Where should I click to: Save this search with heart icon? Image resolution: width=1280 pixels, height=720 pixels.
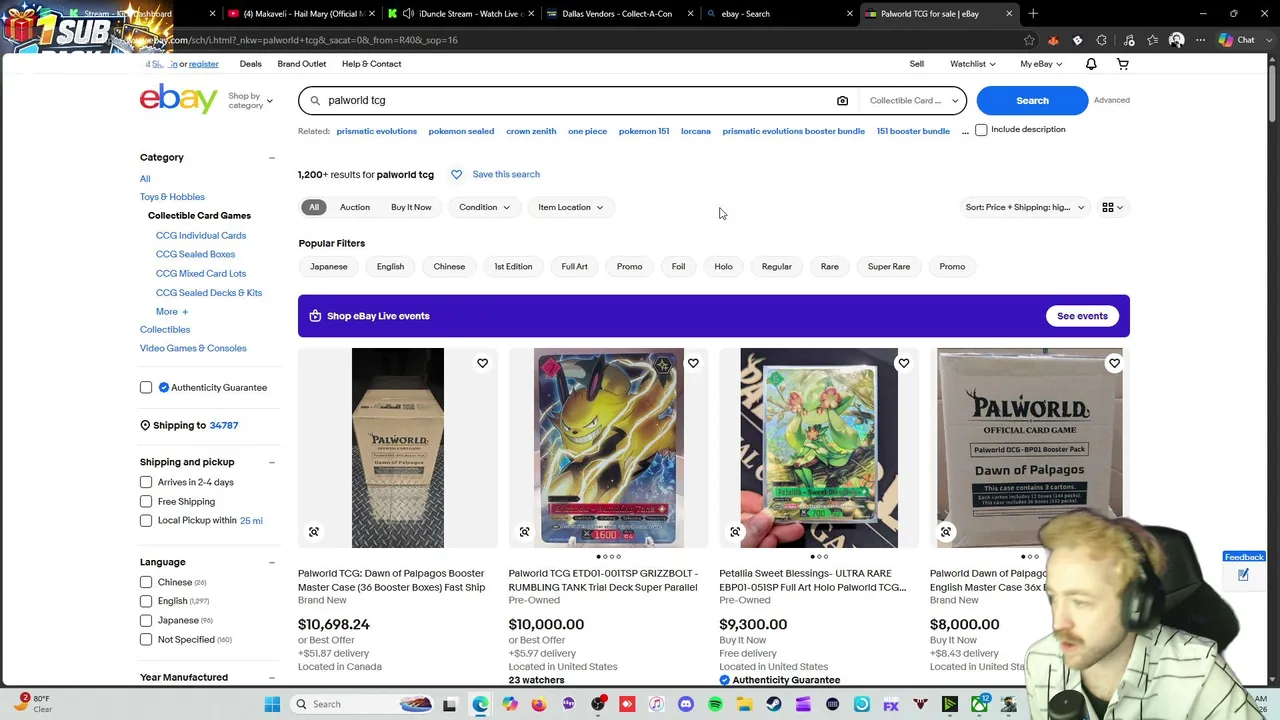click(x=456, y=174)
